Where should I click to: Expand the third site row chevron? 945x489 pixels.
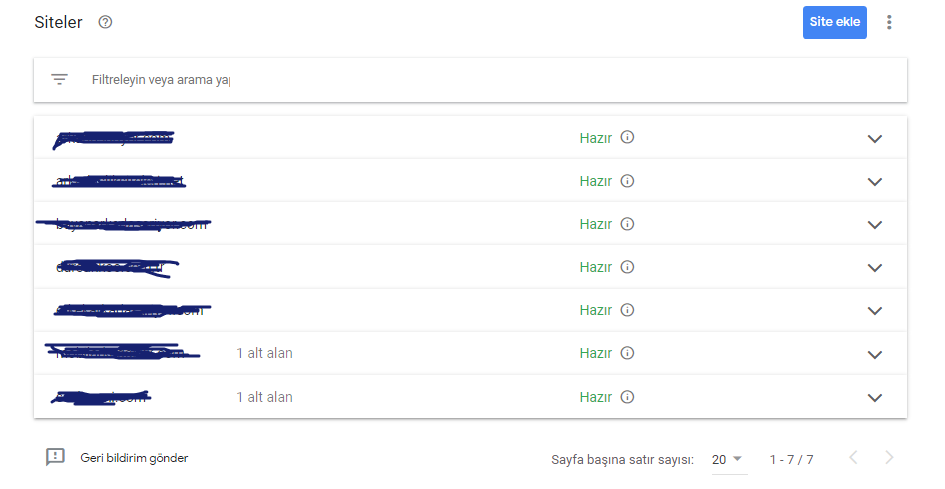[x=874, y=225]
